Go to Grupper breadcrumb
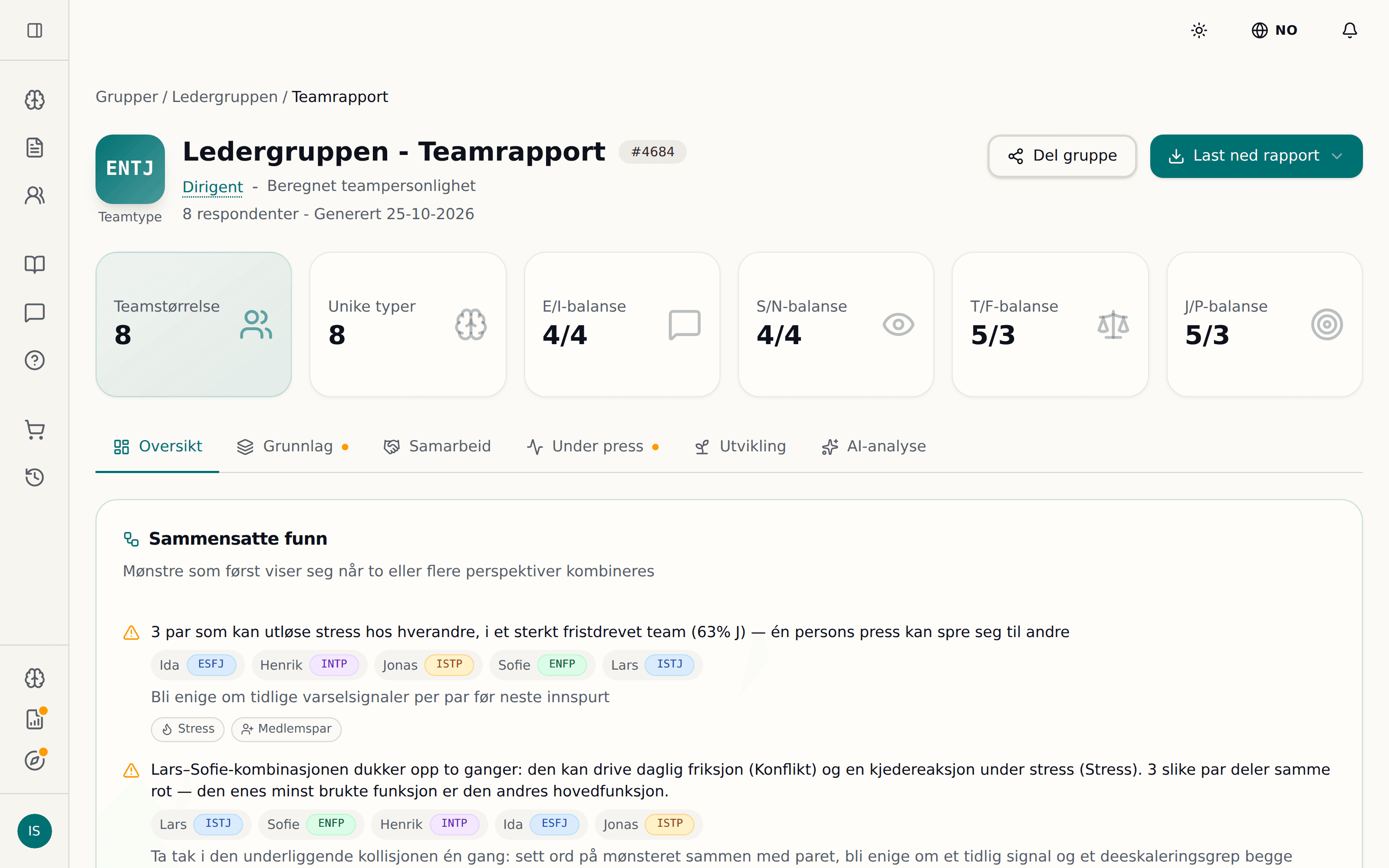The height and width of the screenshot is (868, 1389). click(x=126, y=96)
